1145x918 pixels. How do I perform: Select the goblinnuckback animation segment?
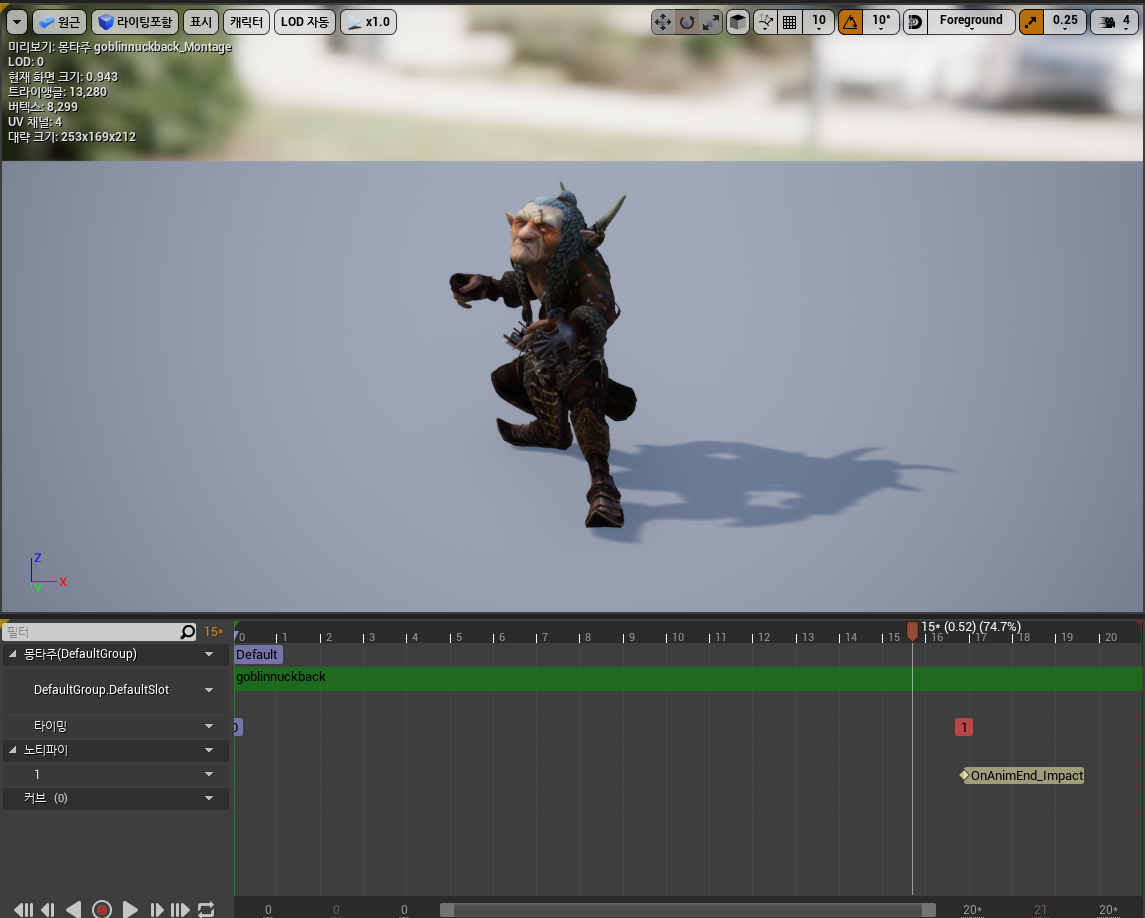(x=688, y=678)
